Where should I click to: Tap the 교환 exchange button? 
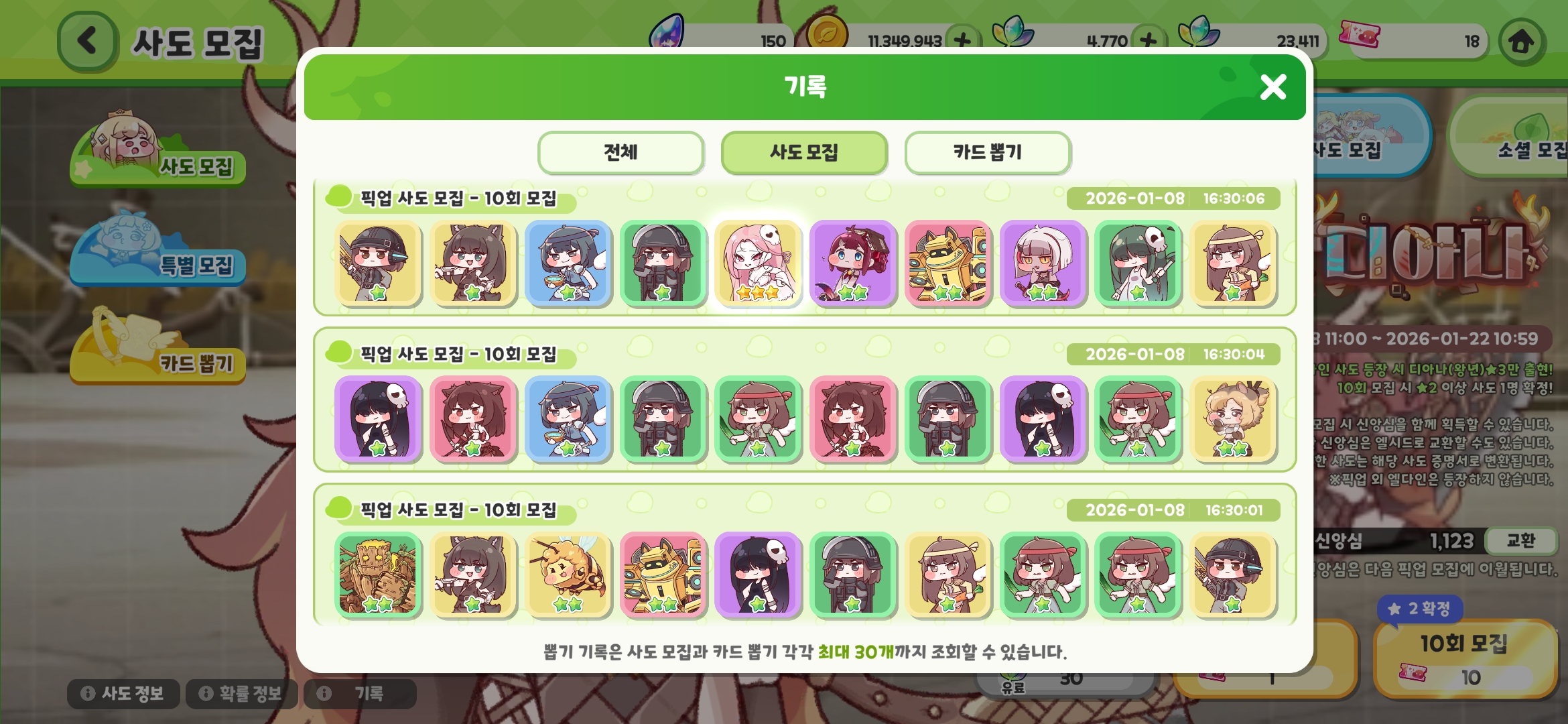(1521, 540)
